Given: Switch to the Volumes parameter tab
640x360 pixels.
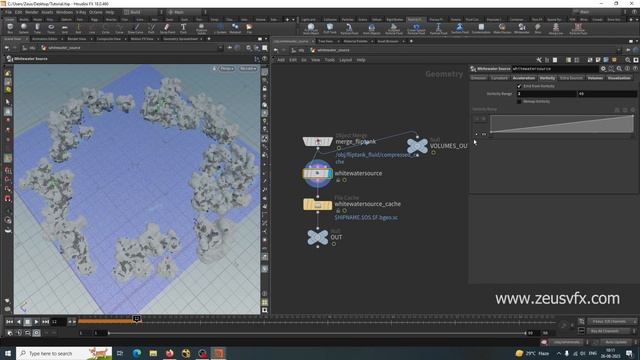Looking at the screenshot, I should pos(595,78).
